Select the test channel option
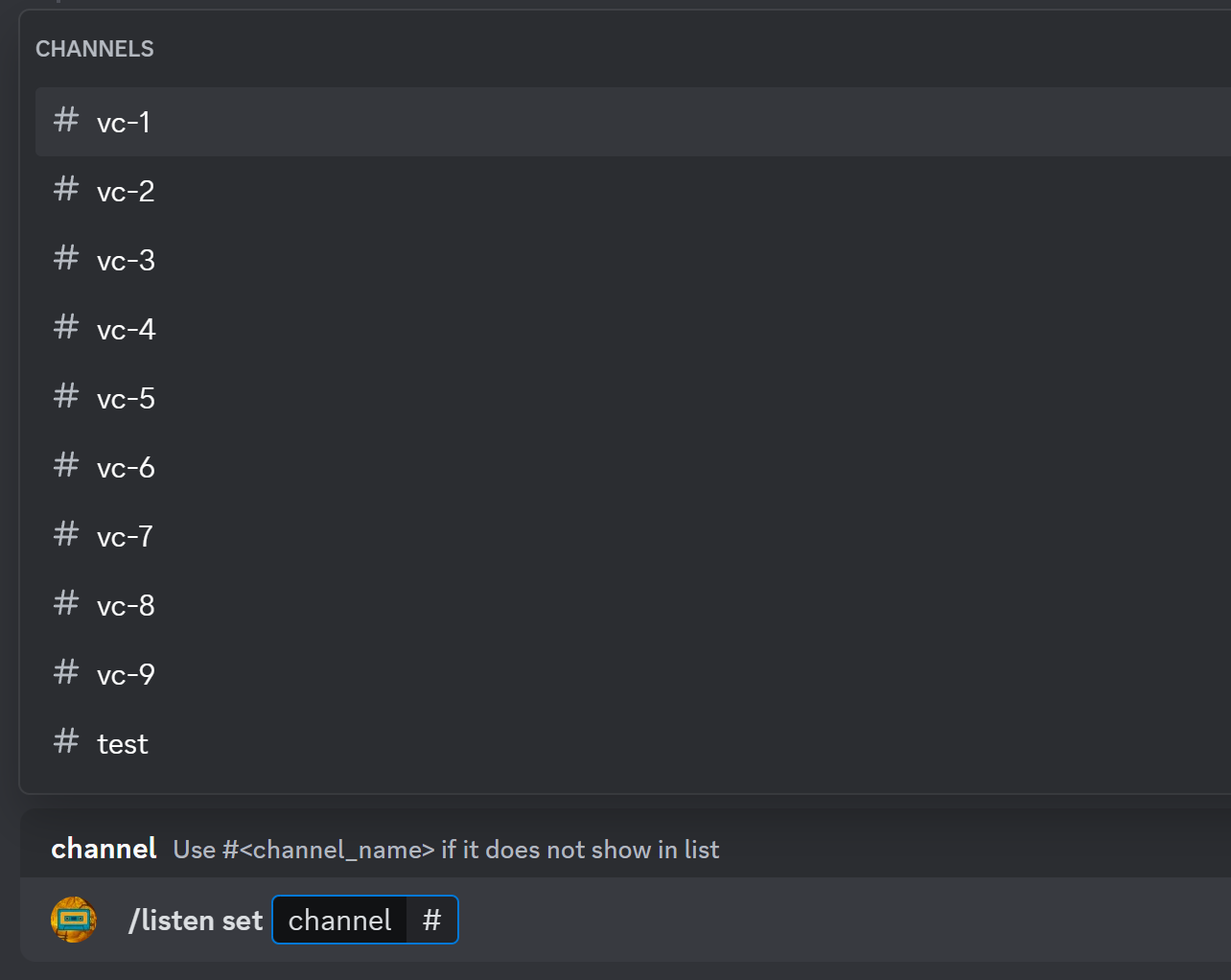 tap(123, 744)
